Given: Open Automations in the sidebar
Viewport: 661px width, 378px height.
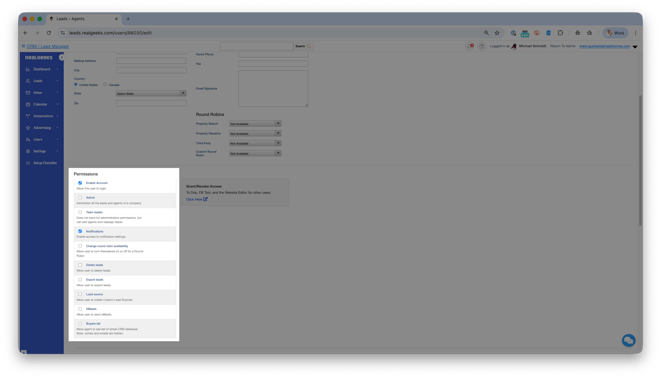Looking at the screenshot, I should pyautogui.click(x=43, y=116).
